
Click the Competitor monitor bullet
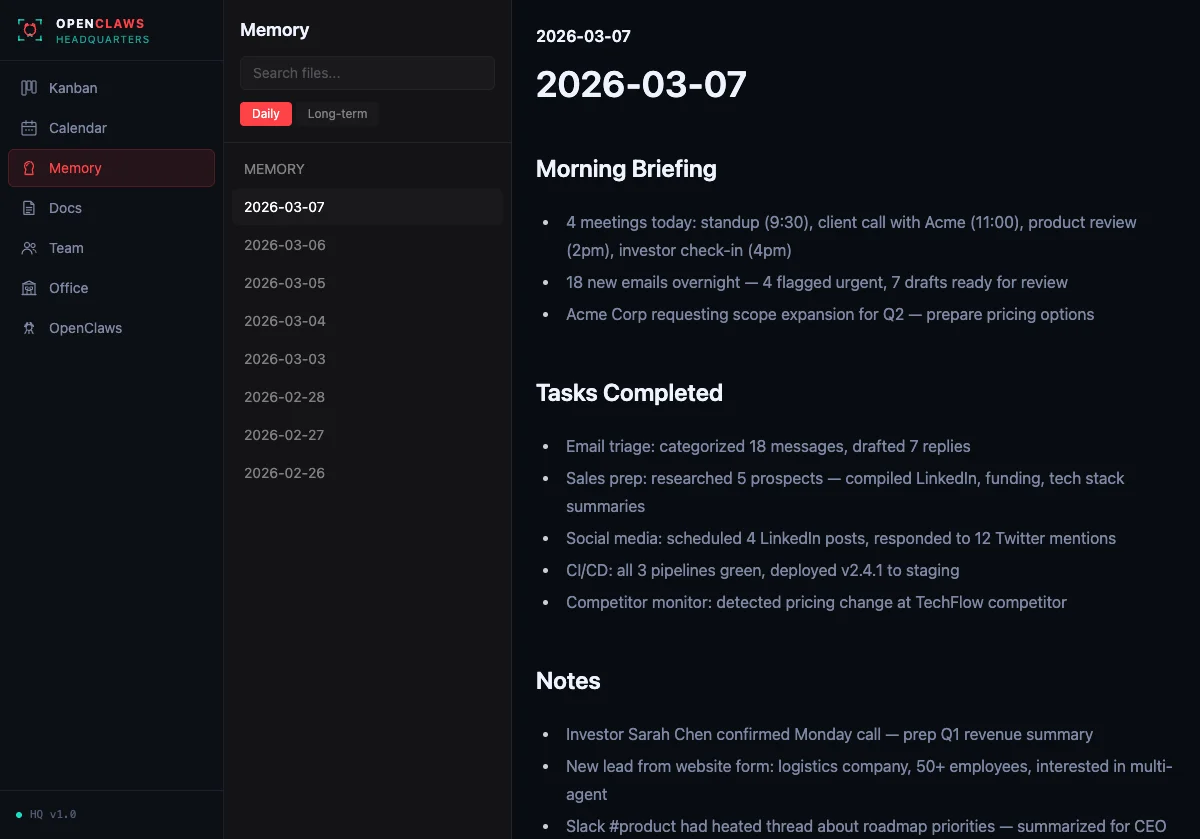[816, 602]
